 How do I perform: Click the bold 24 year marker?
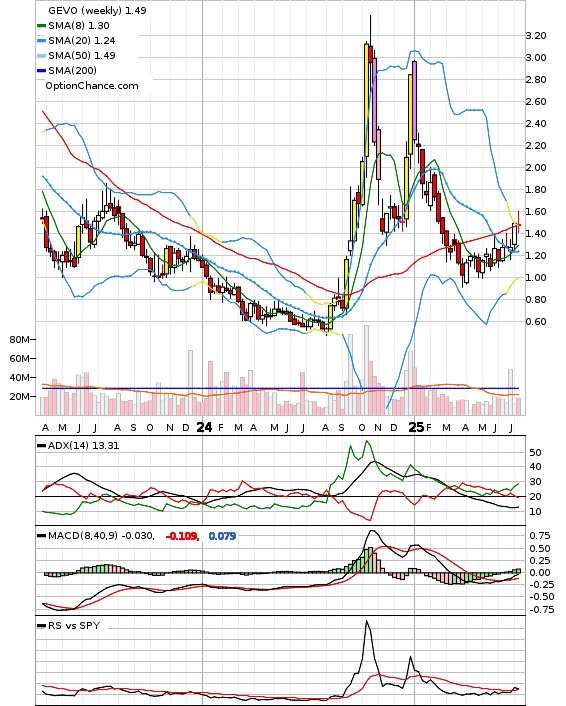click(204, 427)
